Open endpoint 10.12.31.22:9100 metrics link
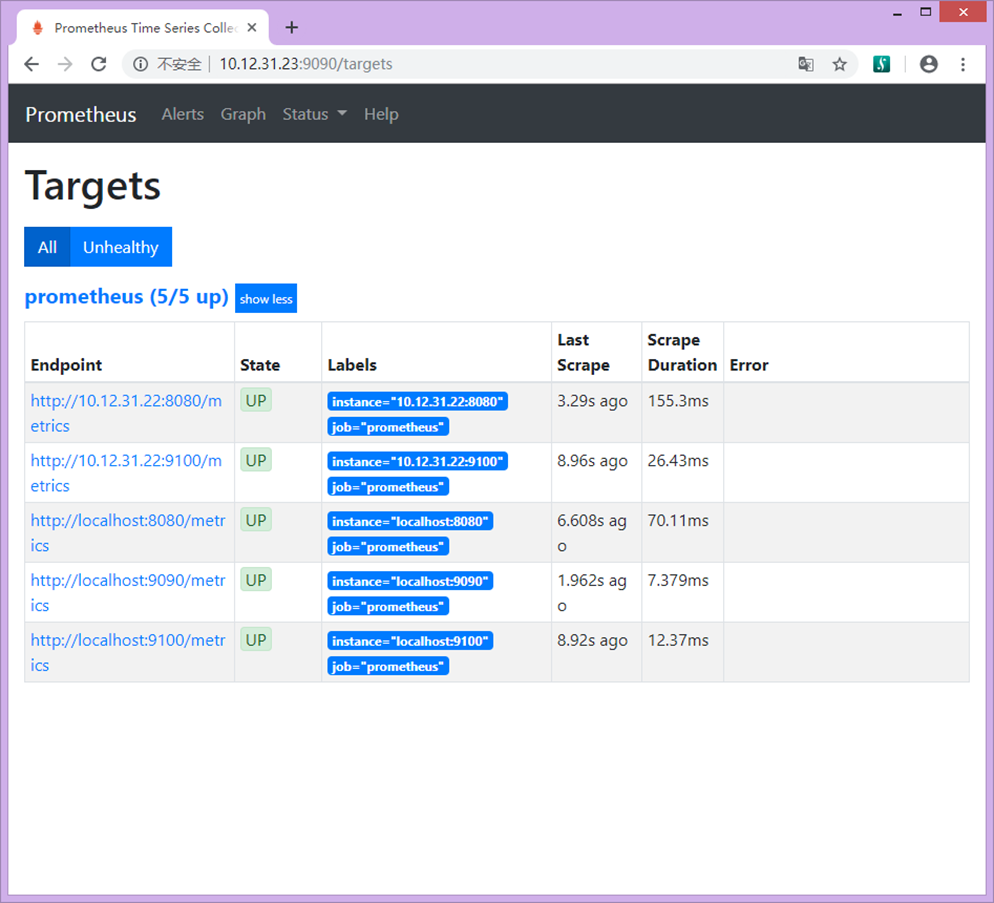The width and height of the screenshot is (994, 903). tap(126, 473)
